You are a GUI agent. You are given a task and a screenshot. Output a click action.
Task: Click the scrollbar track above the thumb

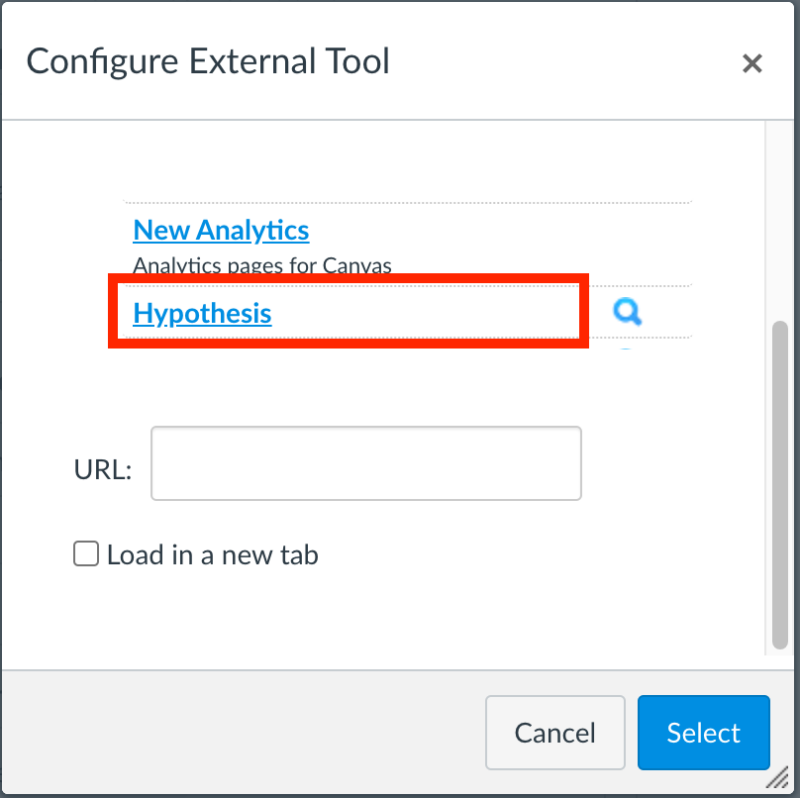pos(781,220)
